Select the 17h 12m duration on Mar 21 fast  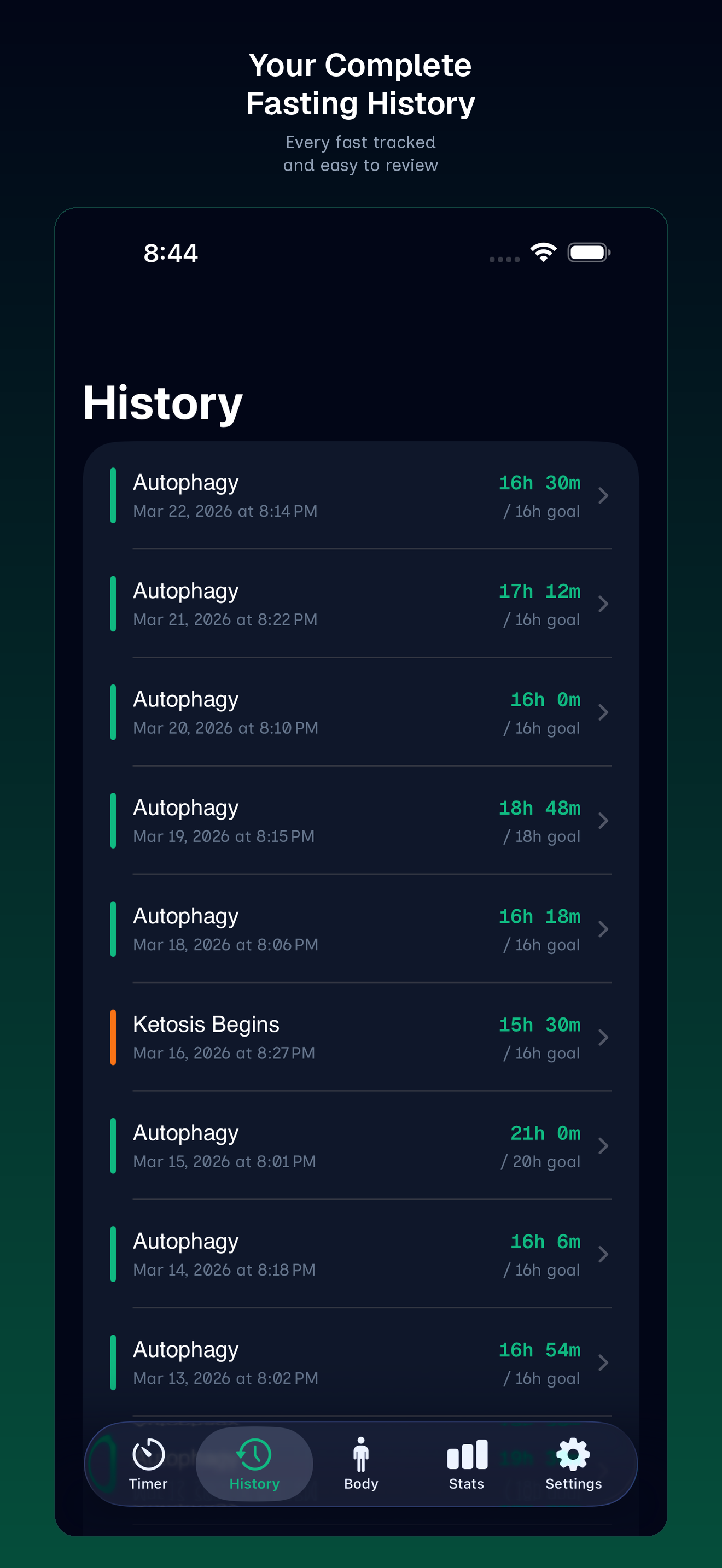click(x=539, y=590)
